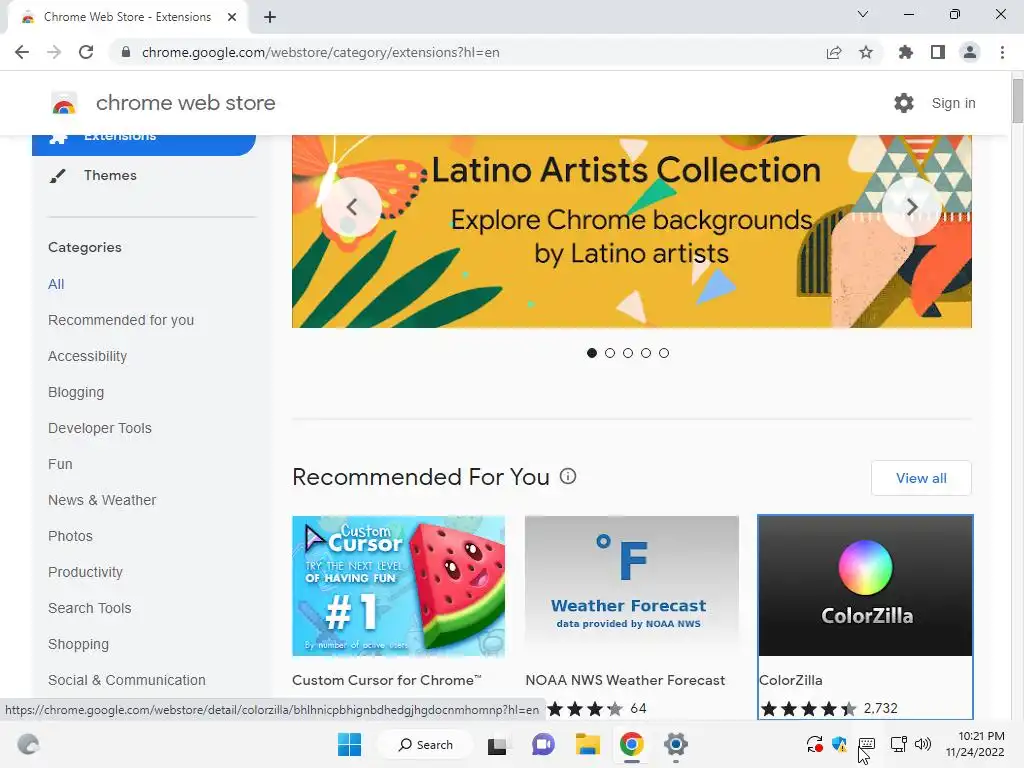Click the volume speaker tray icon
Screen dimensions: 1024x768
[923, 744]
